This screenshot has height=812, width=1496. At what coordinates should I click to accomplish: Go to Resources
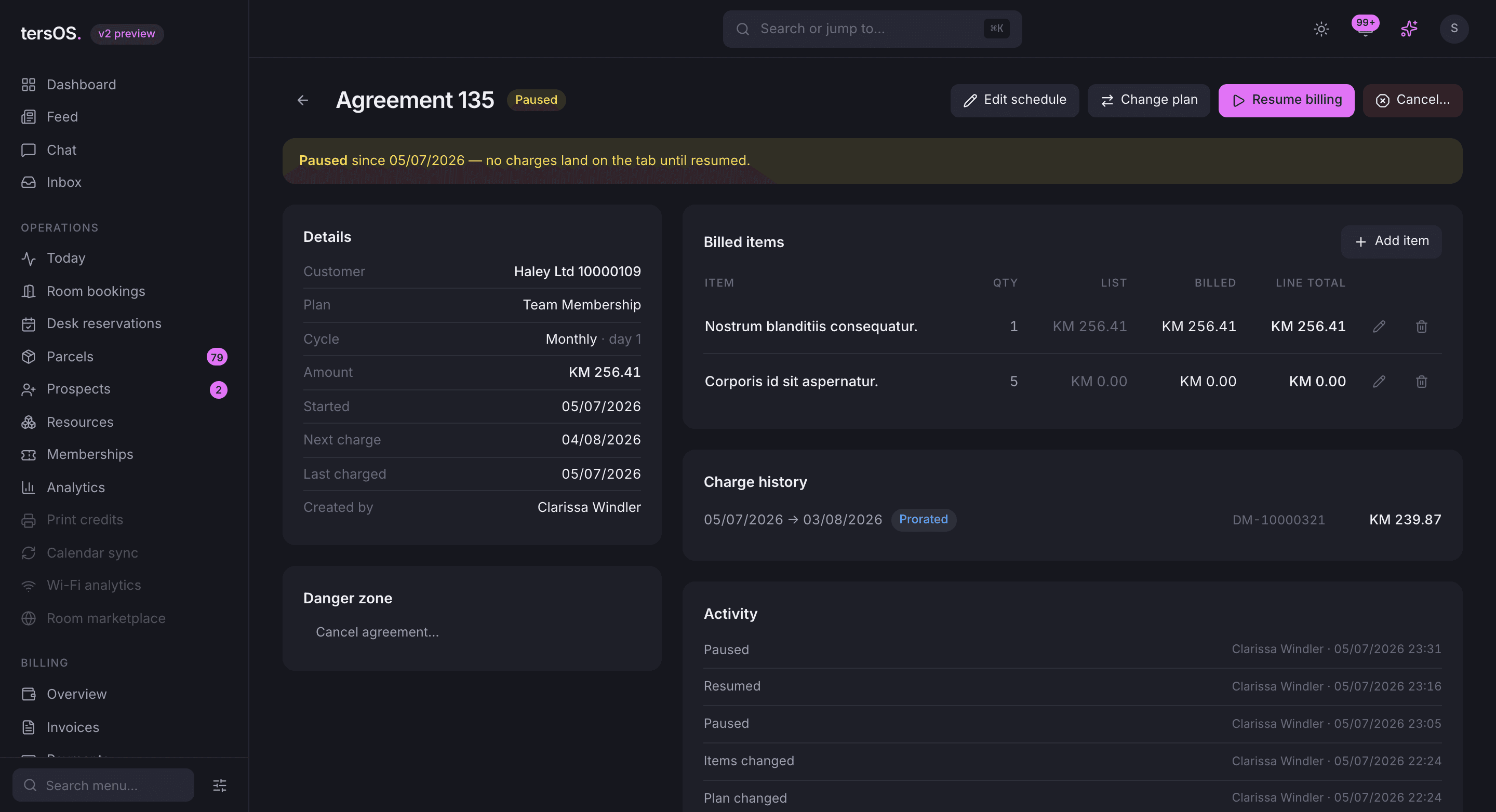click(x=124, y=422)
